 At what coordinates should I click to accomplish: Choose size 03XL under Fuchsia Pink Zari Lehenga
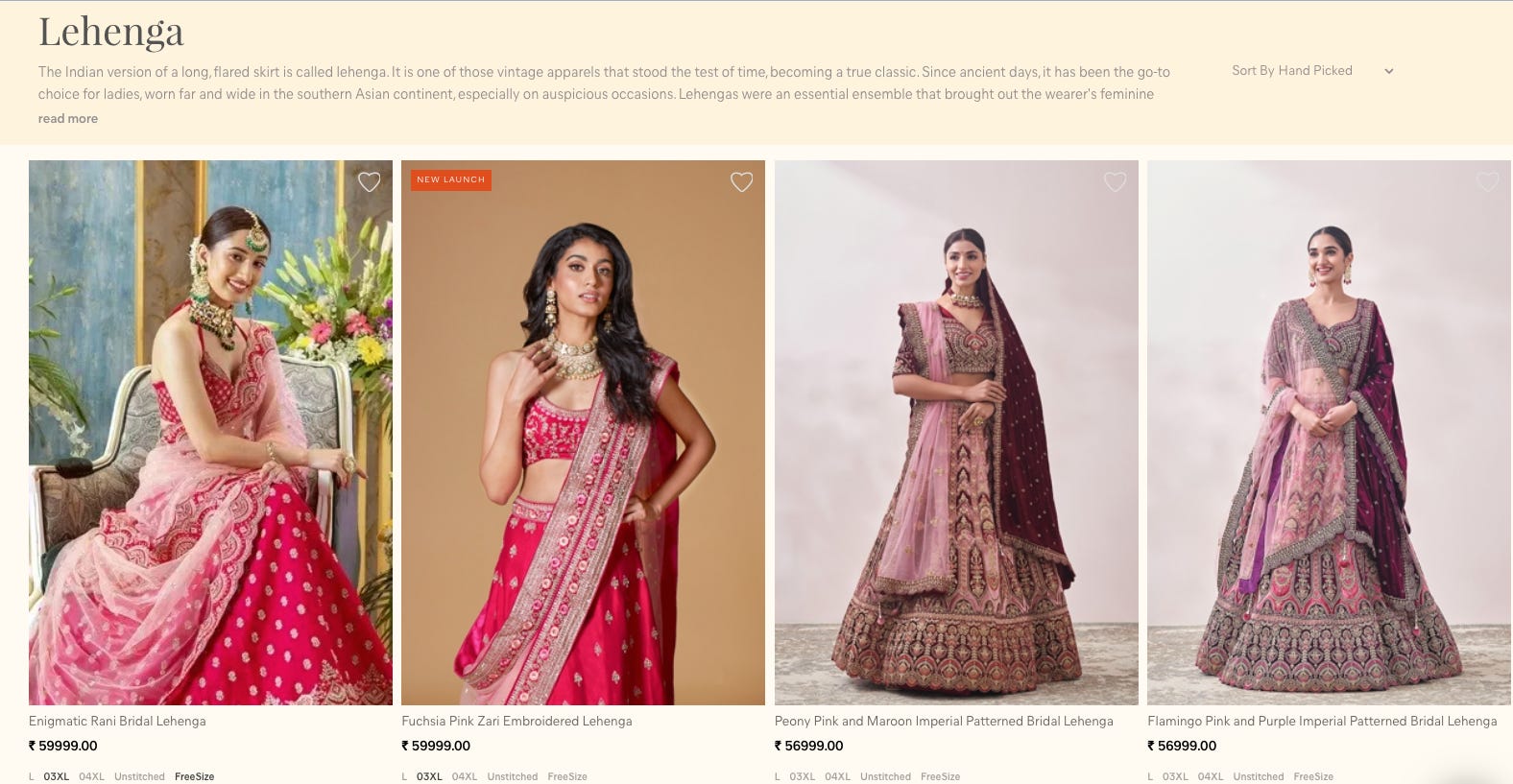pyautogui.click(x=429, y=776)
